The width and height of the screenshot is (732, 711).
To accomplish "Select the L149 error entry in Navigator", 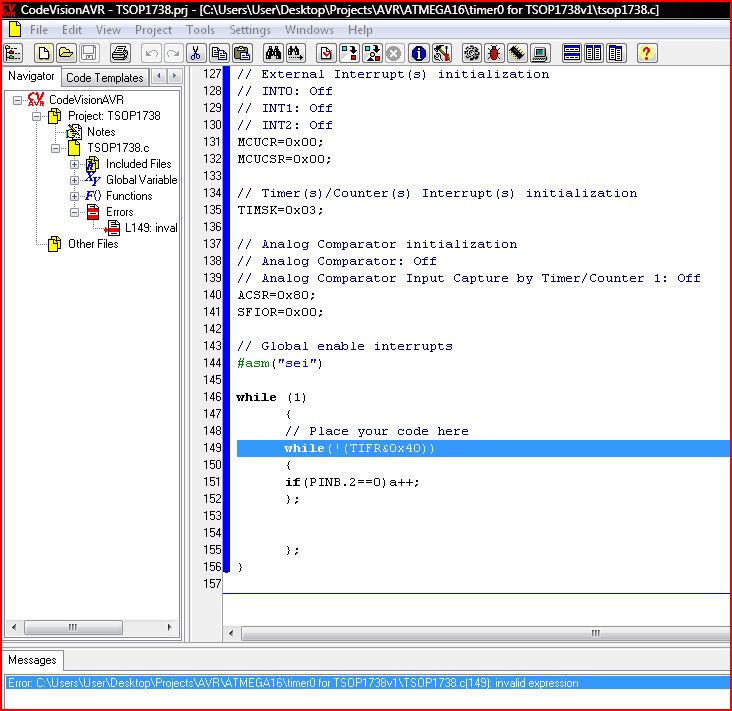I will click(150, 228).
